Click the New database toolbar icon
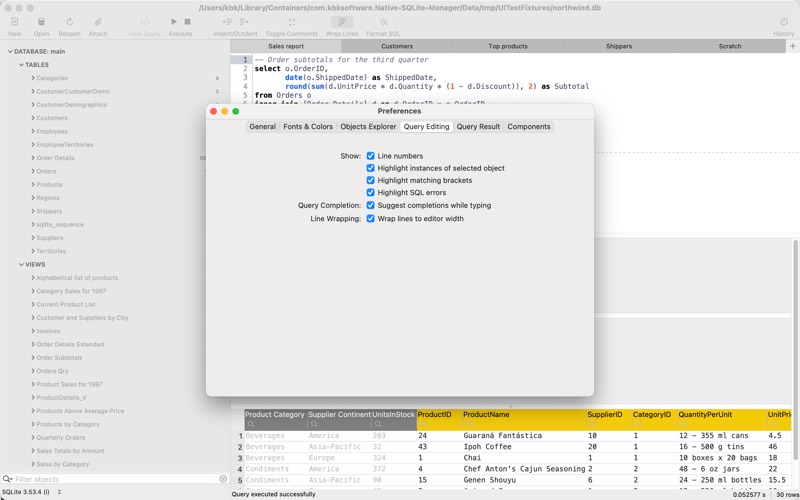This screenshot has width=800, height=500. [15, 22]
